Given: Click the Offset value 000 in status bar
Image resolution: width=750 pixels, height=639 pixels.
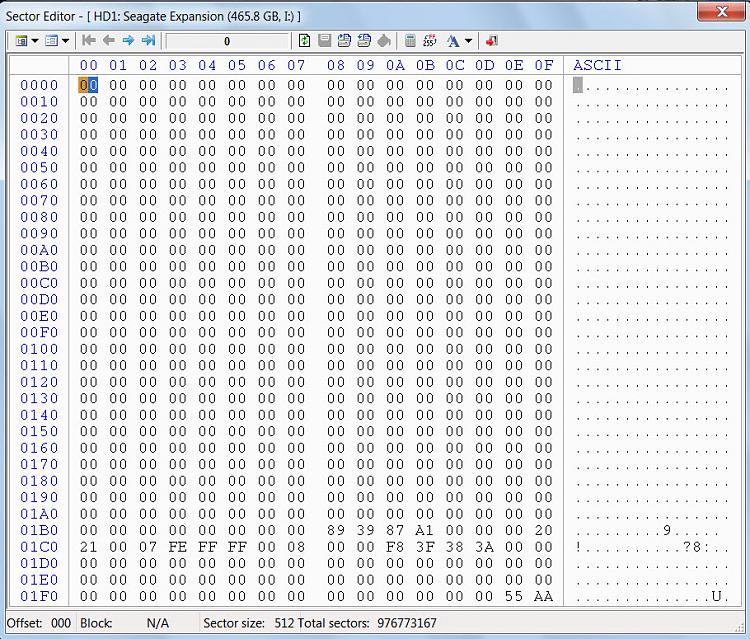Looking at the screenshot, I should coord(61,623).
